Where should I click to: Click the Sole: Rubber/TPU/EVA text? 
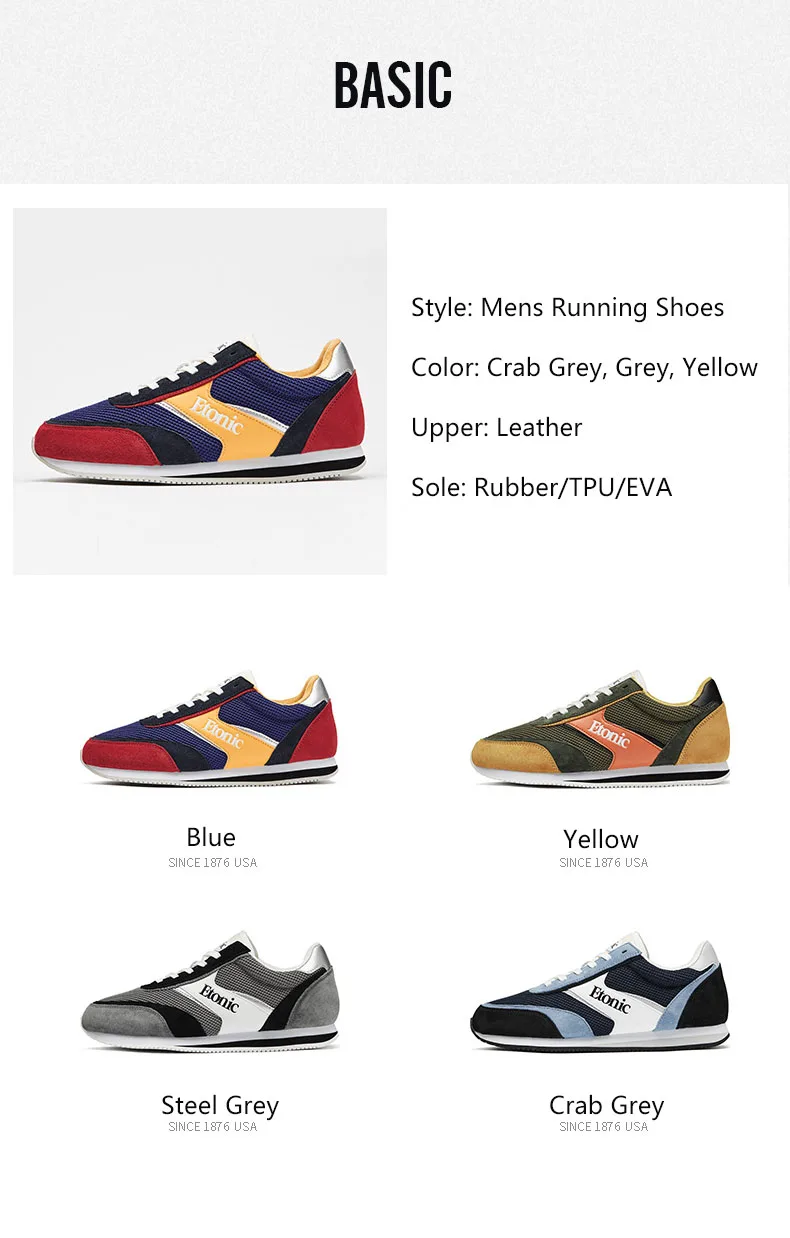coord(542,488)
